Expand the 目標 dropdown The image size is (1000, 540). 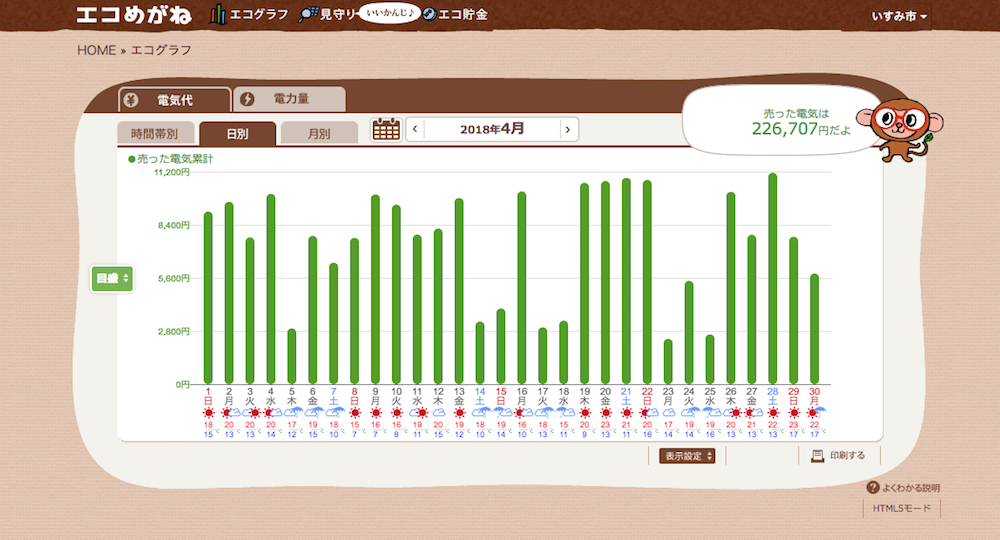click(112, 279)
